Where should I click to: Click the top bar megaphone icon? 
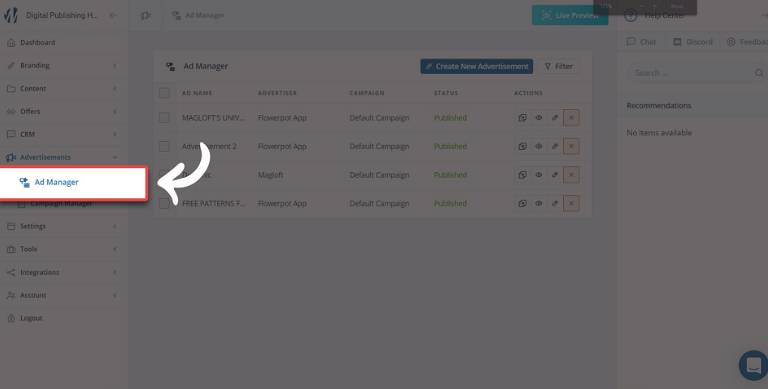point(145,16)
